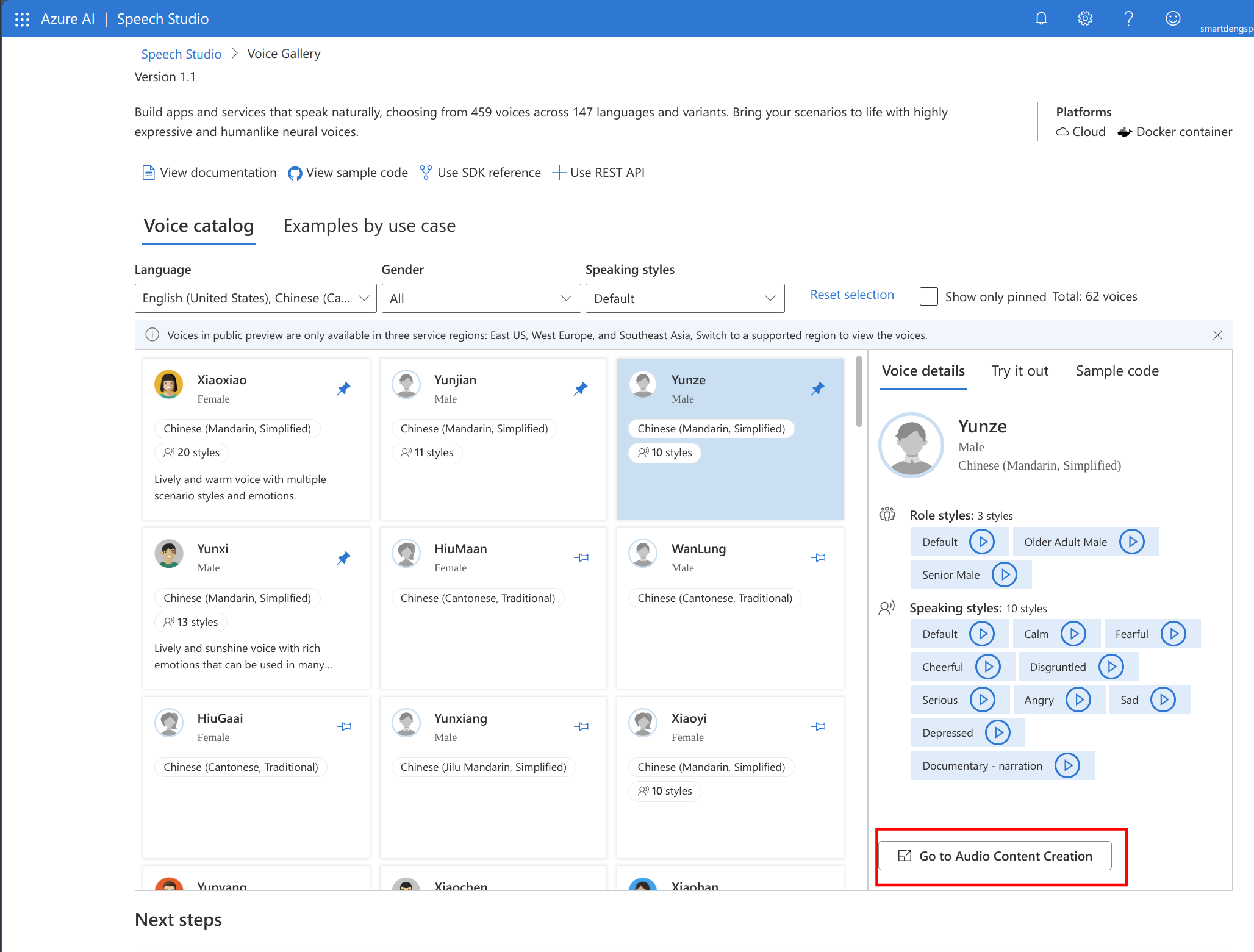Unpin the Yunxi voice
The height and width of the screenshot is (952, 1254).
click(344, 557)
